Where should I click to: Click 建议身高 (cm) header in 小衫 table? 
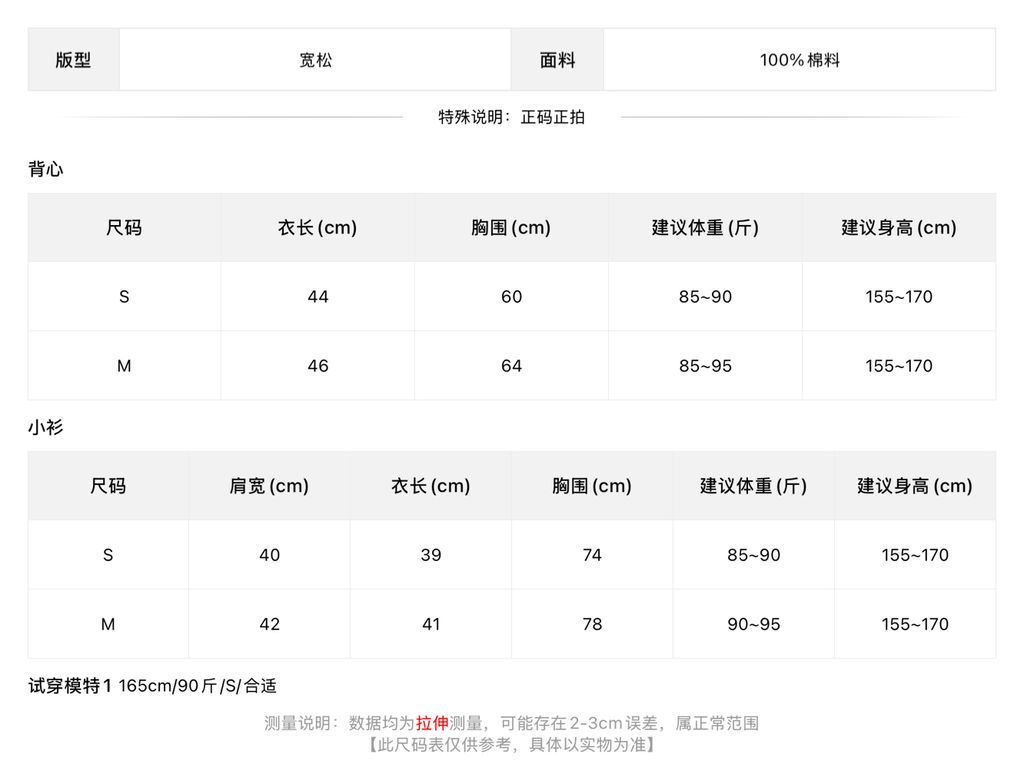(x=915, y=486)
